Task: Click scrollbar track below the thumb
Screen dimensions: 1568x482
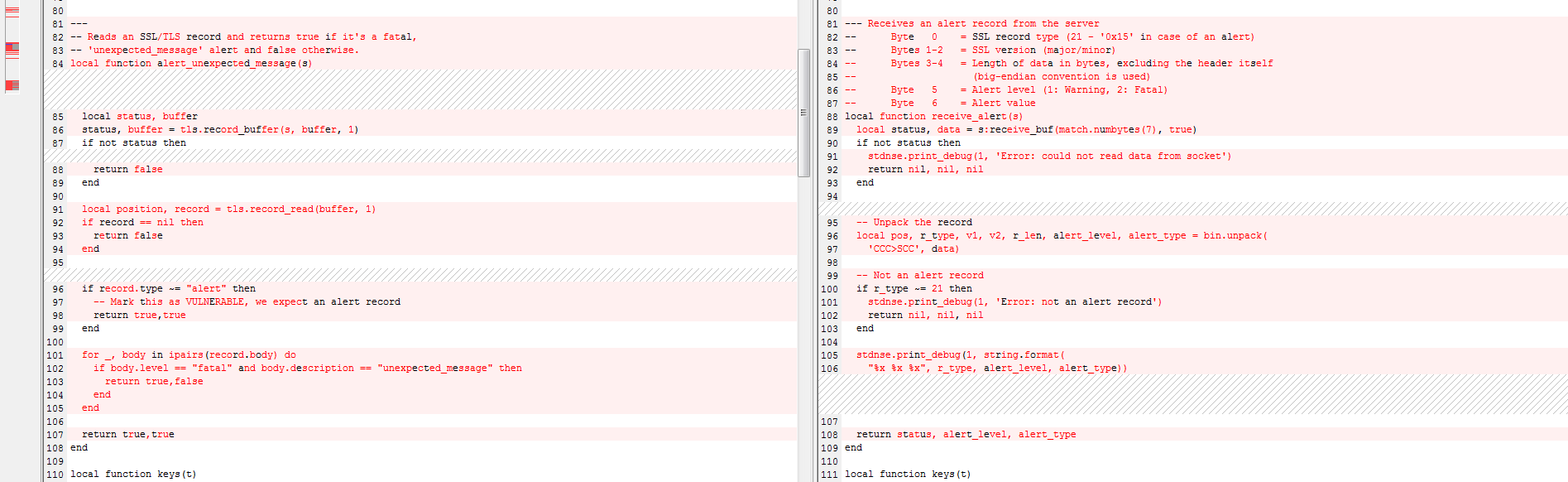Action: point(803,331)
